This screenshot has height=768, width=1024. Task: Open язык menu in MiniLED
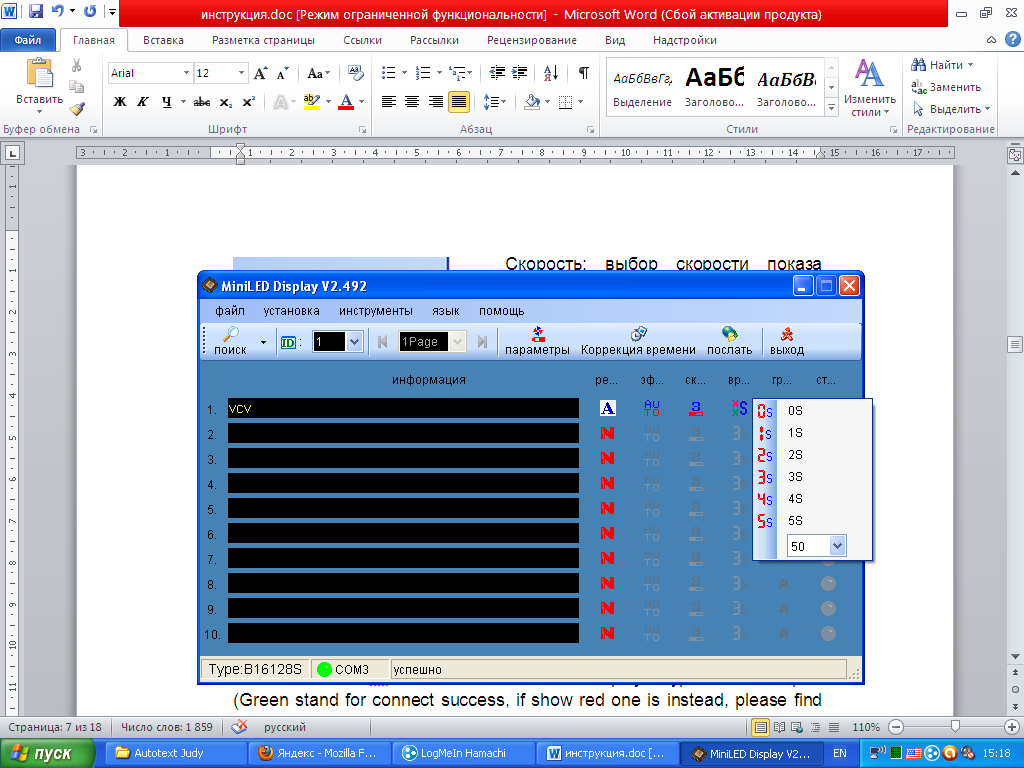tap(445, 311)
